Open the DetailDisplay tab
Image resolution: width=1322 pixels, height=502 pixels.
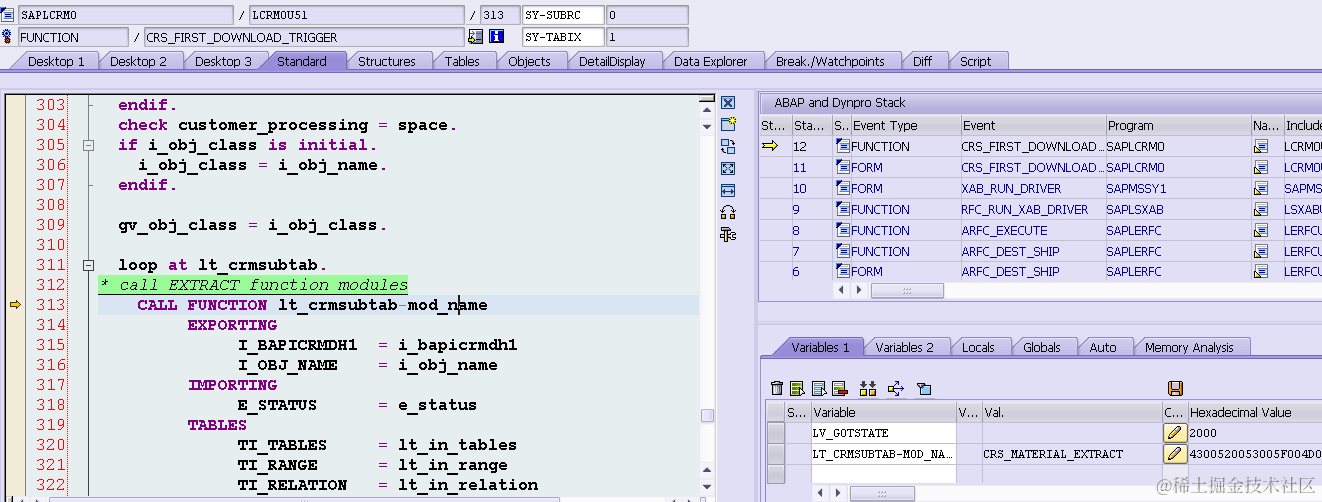point(612,61)
